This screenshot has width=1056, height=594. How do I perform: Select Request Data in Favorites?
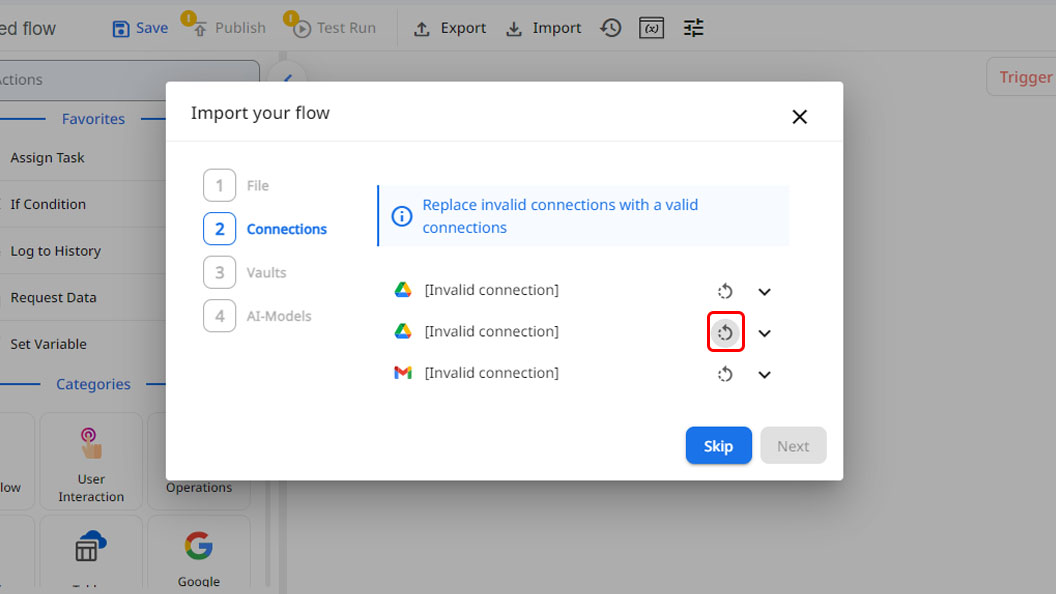53,298
